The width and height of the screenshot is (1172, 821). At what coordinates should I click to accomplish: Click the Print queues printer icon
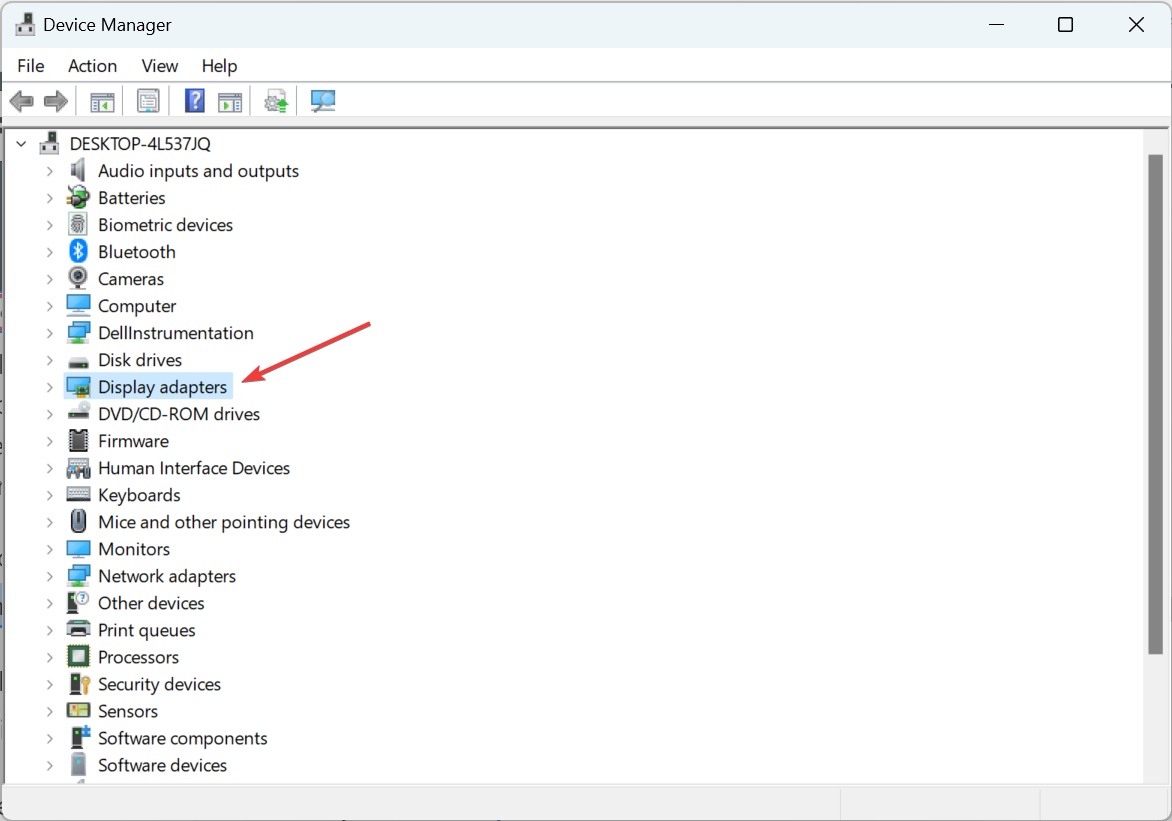coord(78,630)
